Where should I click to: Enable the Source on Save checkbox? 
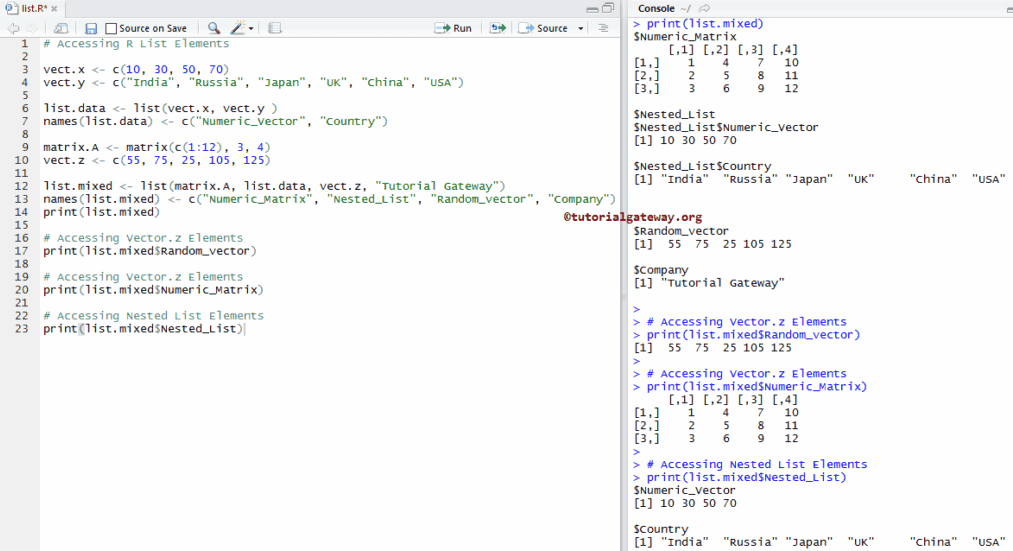tap(111, 29)
